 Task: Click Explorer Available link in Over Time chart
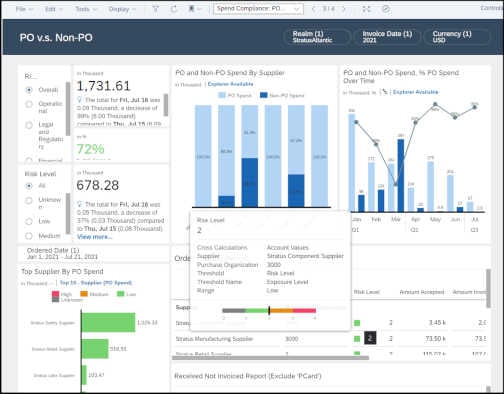coord(415,92)
